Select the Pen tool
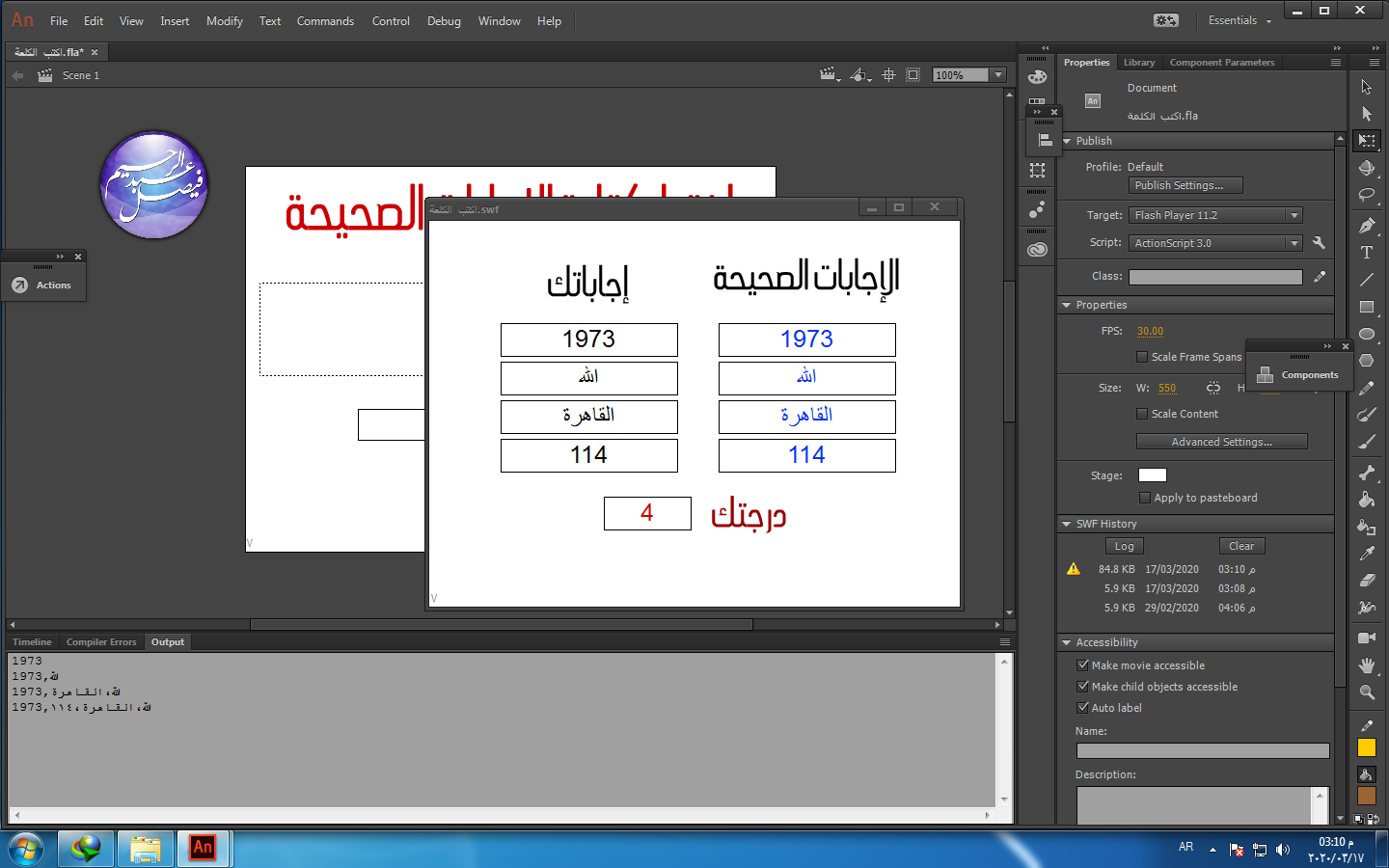 (1367, 226)
